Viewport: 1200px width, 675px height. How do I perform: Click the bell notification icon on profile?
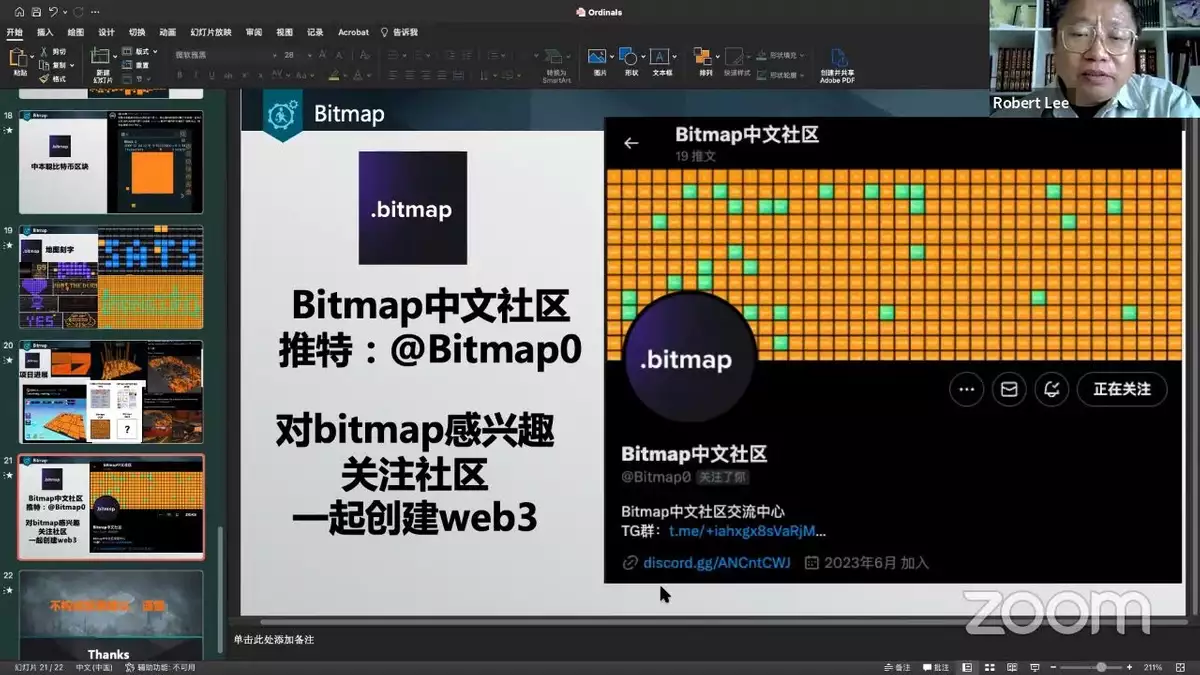coord(1051,389)
